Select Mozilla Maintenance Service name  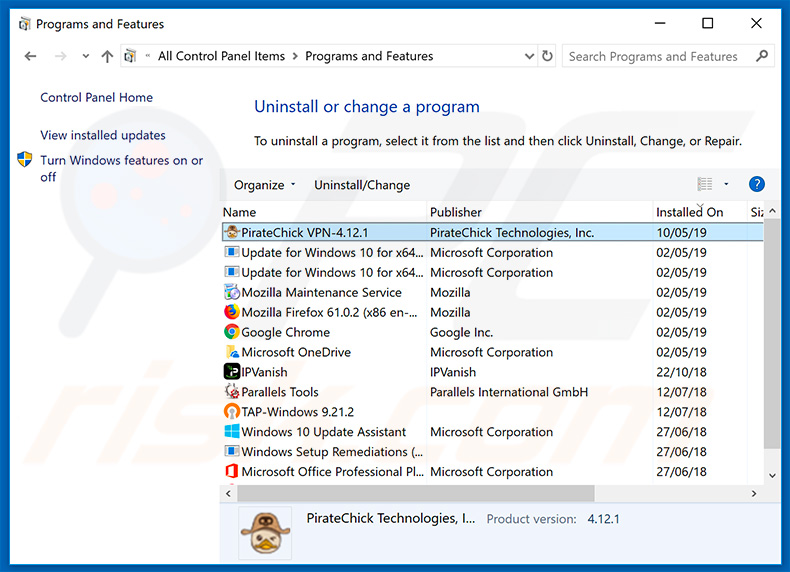321,292
